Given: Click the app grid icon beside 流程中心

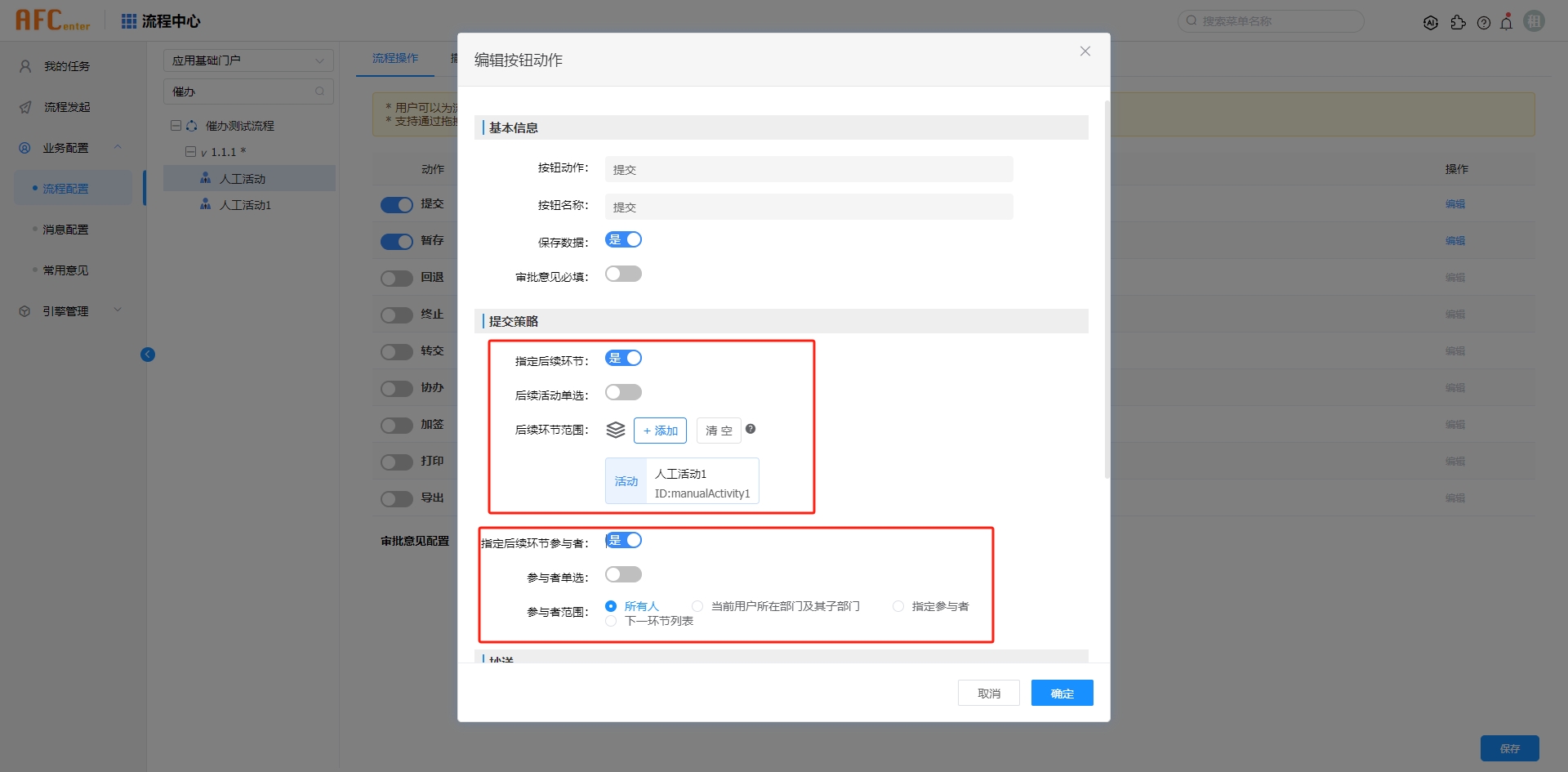Looking at the screenshot, I should point(129,21).
